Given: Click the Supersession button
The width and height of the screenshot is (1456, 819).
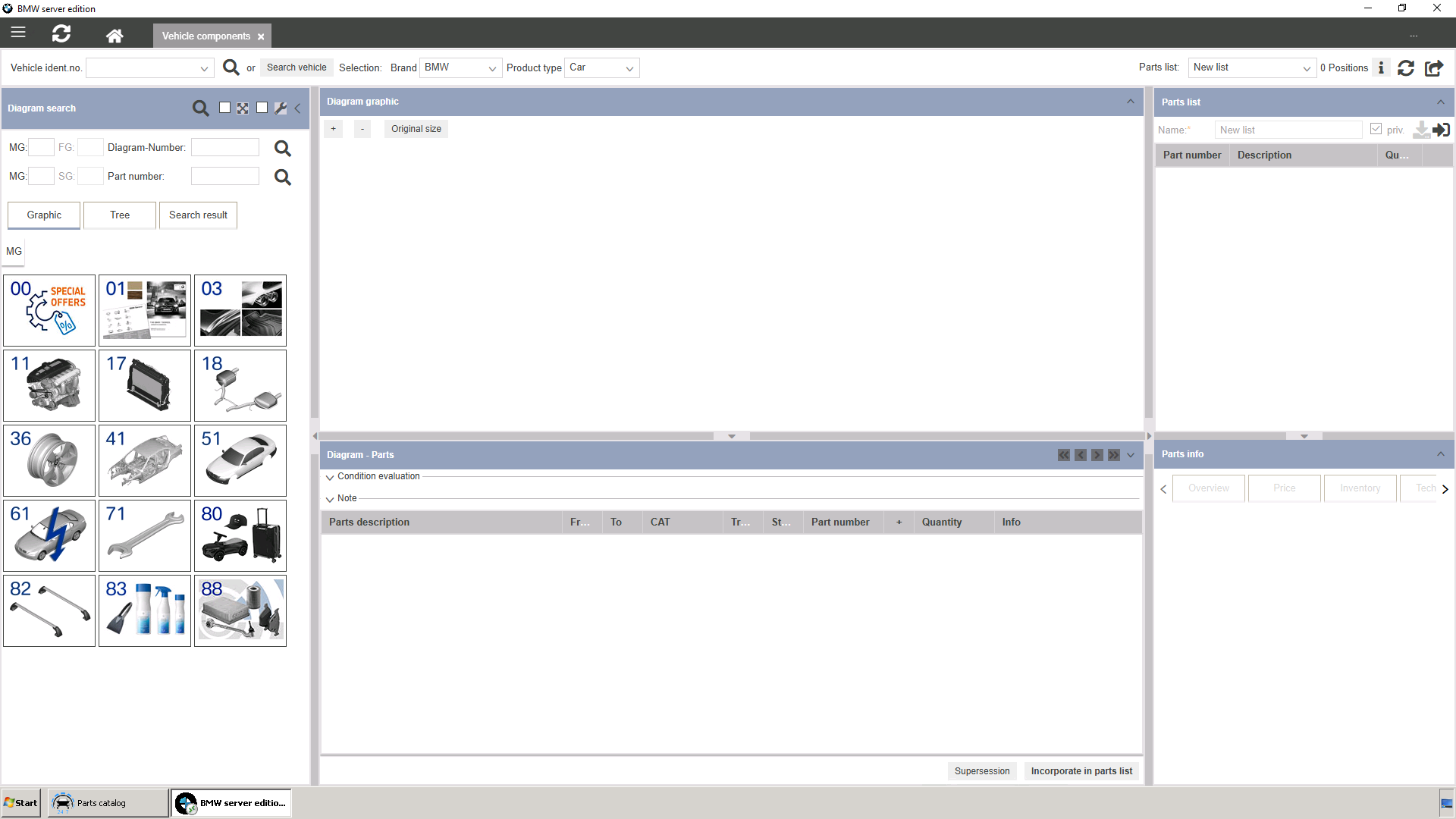Looking at the screenshot, I should [x=982, y=771].
